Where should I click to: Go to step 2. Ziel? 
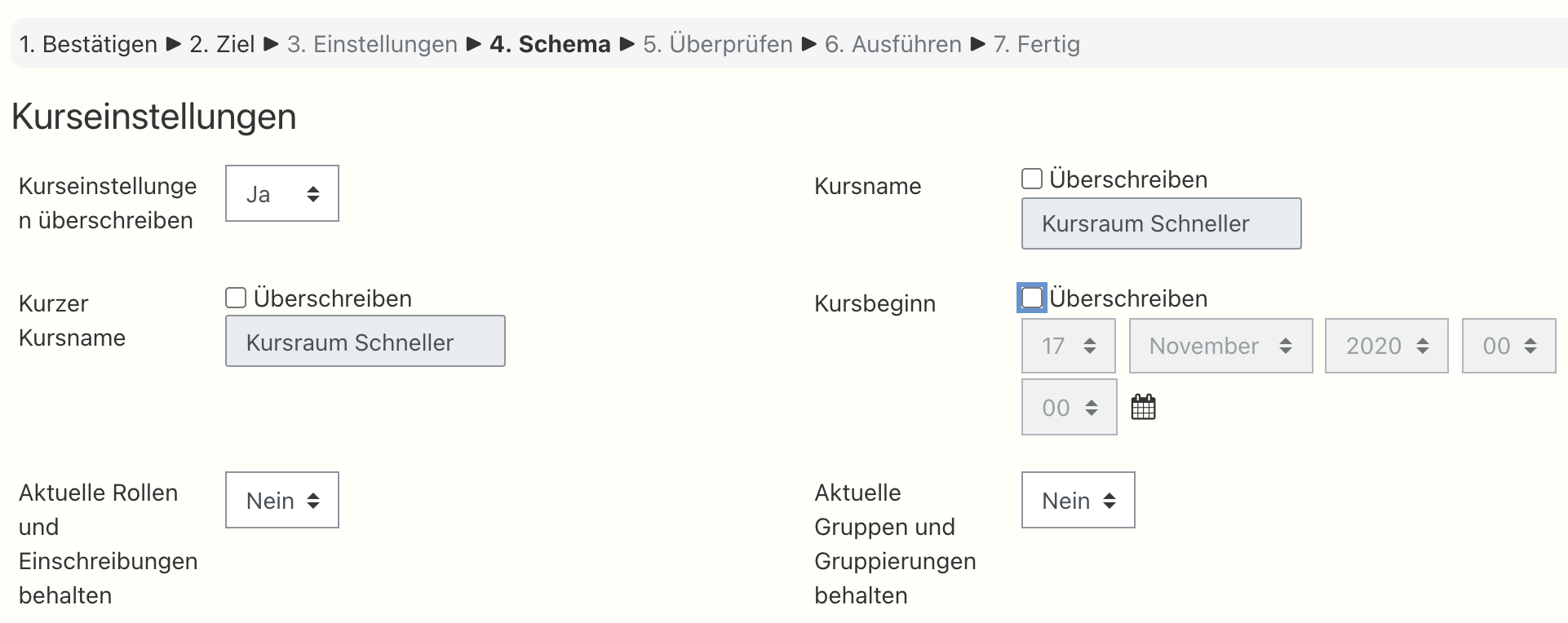click(x=222, y=44)
